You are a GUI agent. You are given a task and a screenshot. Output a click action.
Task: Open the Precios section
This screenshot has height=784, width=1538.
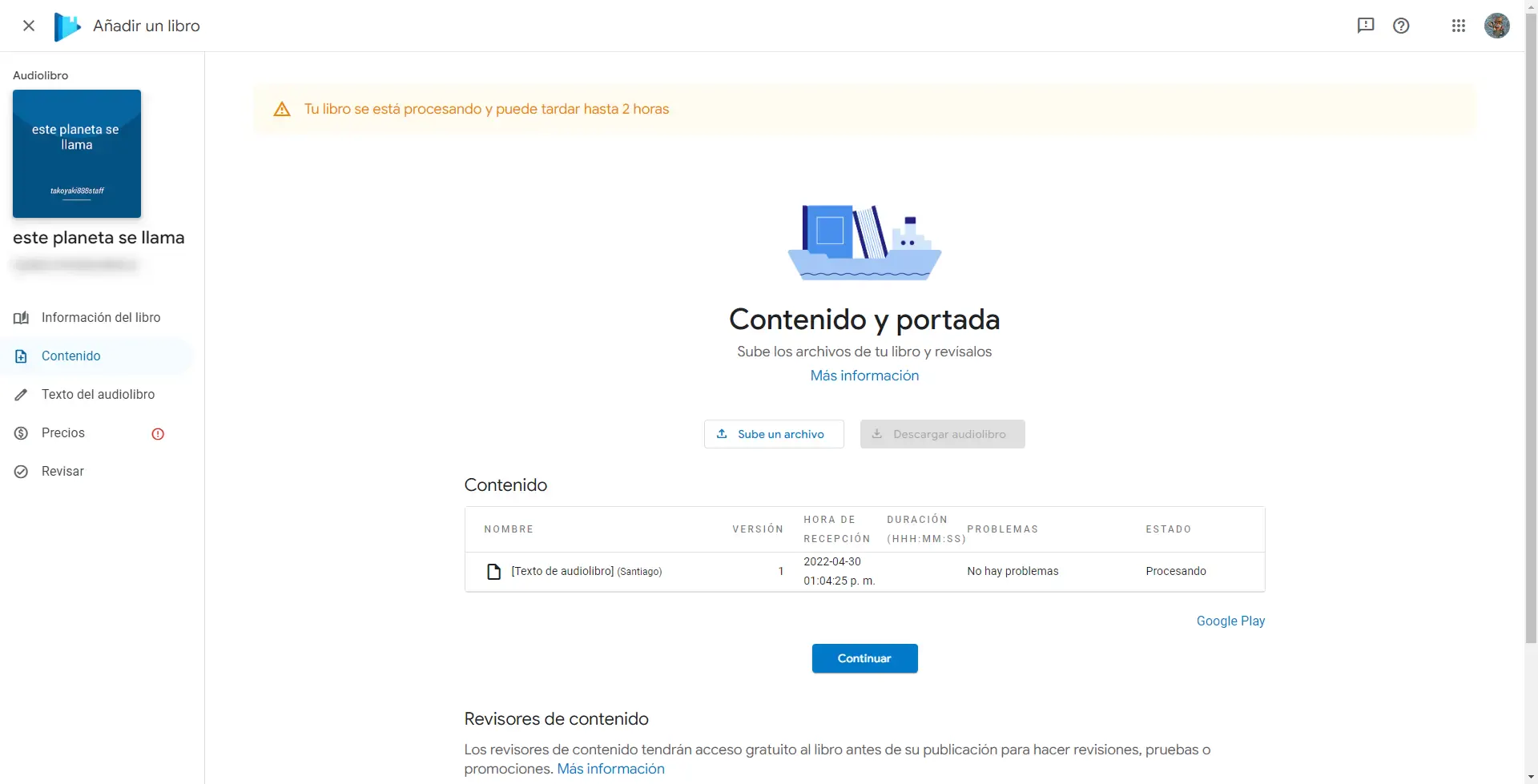tap(63, 432)
